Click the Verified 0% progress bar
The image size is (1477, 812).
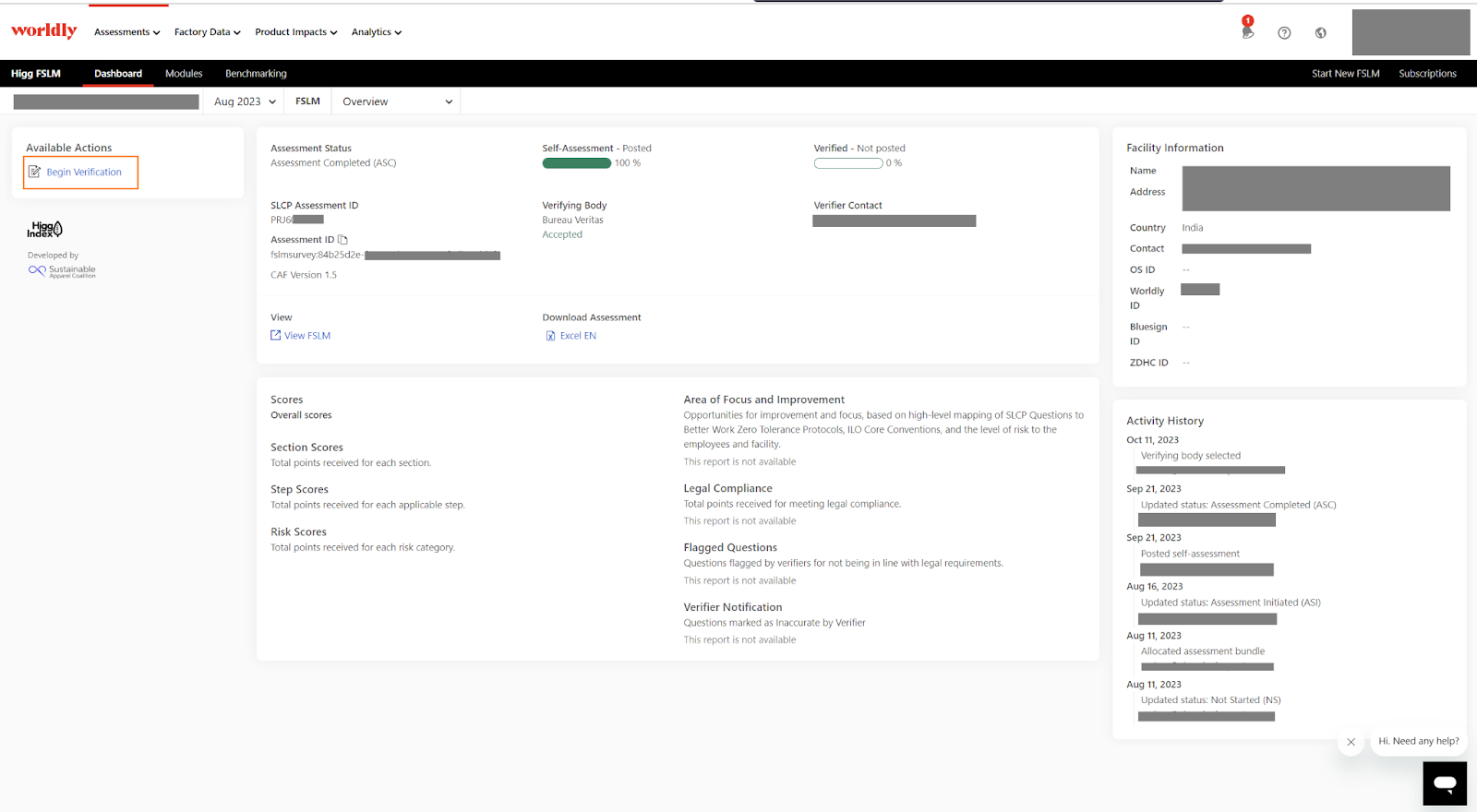pyautogui.click(x=848, y=163)
